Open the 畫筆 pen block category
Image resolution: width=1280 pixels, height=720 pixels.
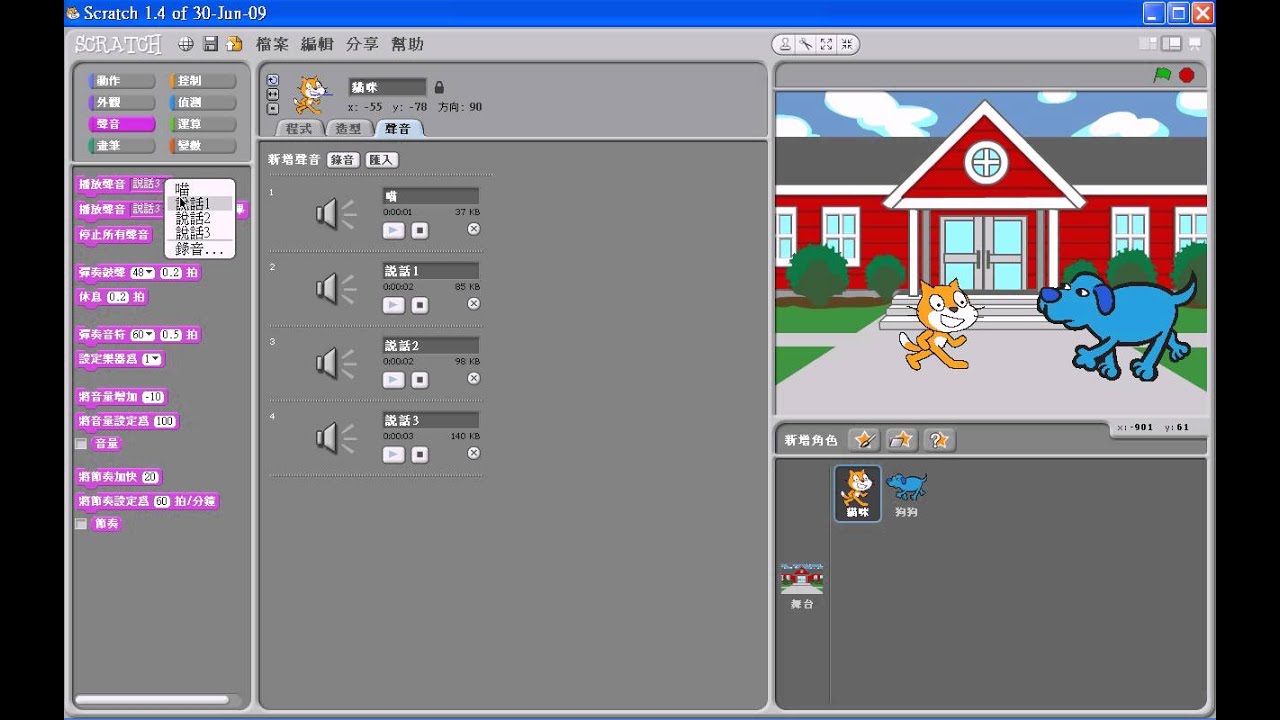point(121,146)
